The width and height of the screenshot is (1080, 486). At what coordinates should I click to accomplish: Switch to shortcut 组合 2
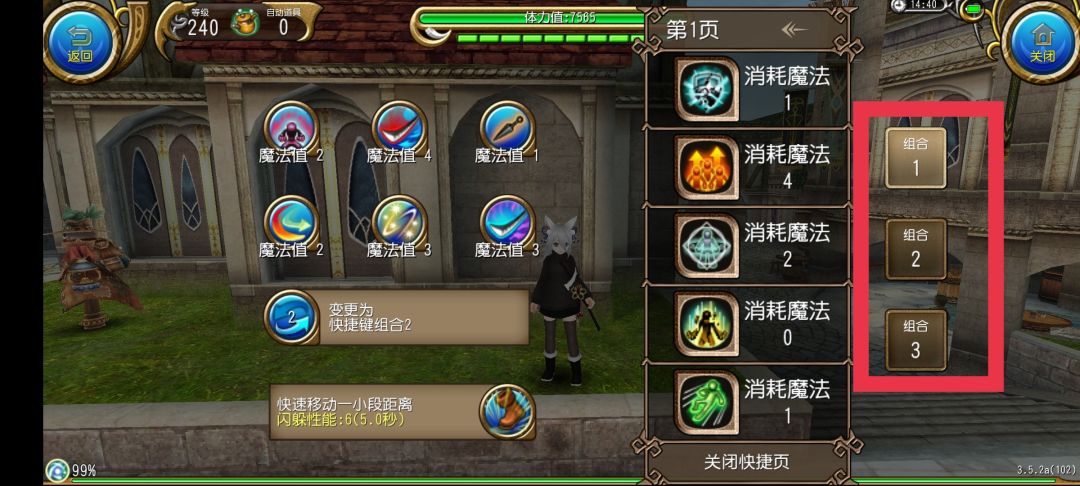click(915, 249)
